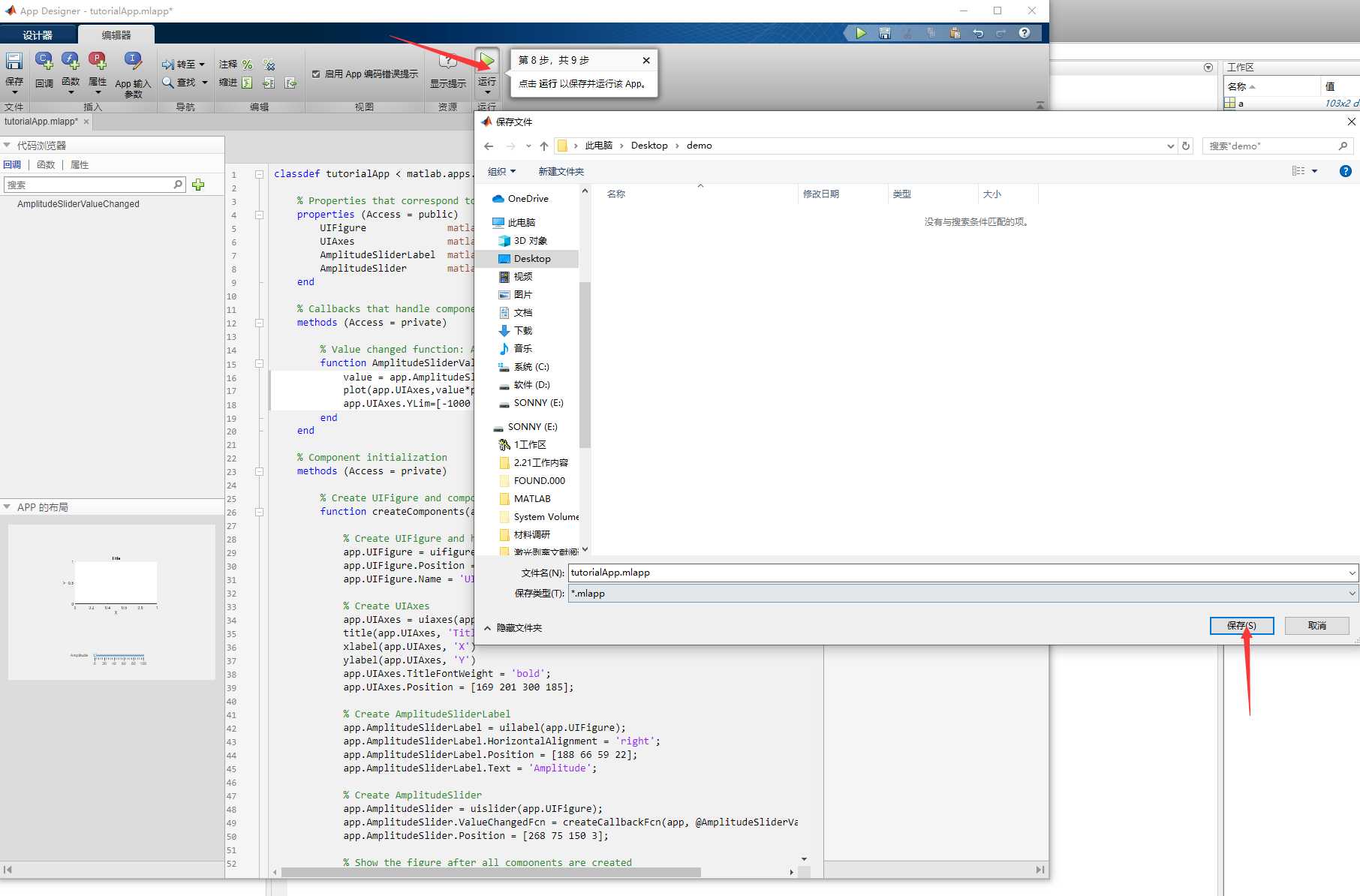Go back in save dialog navigation
Image resolution: width=1360 pixels, height=896 pixels.
tap(489, 146)
